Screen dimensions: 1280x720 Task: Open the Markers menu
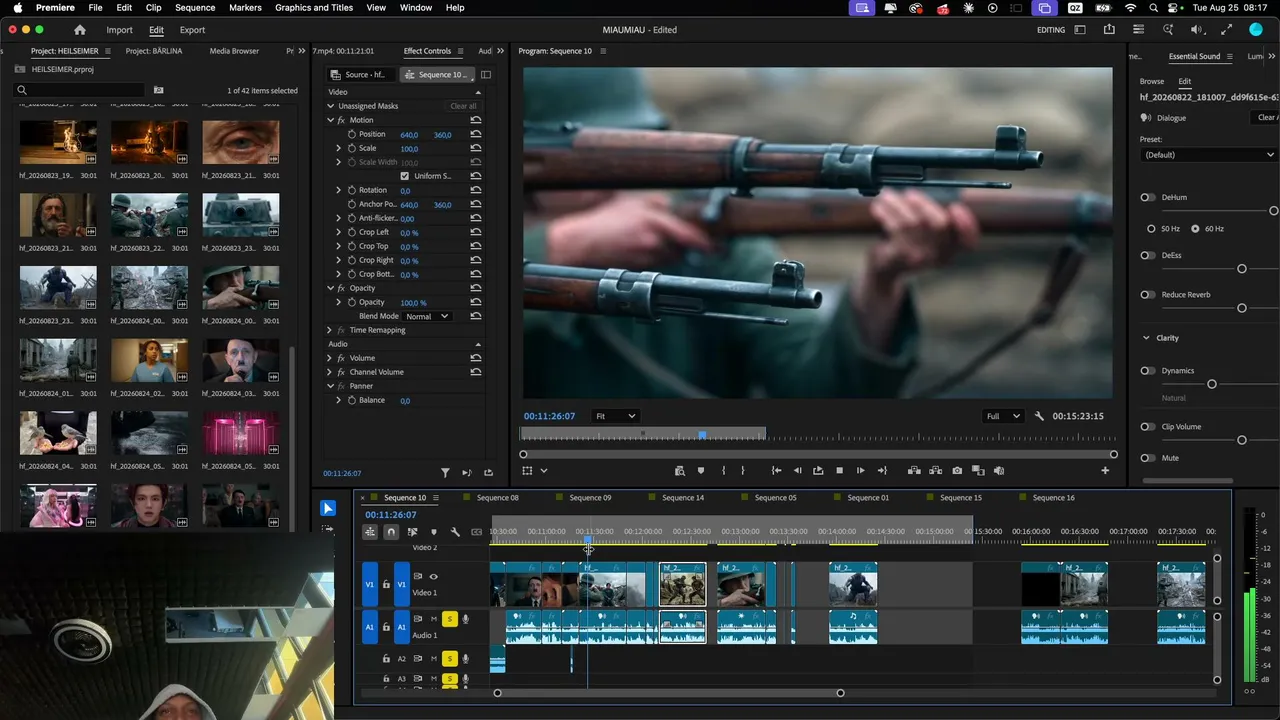coord(245,8)
